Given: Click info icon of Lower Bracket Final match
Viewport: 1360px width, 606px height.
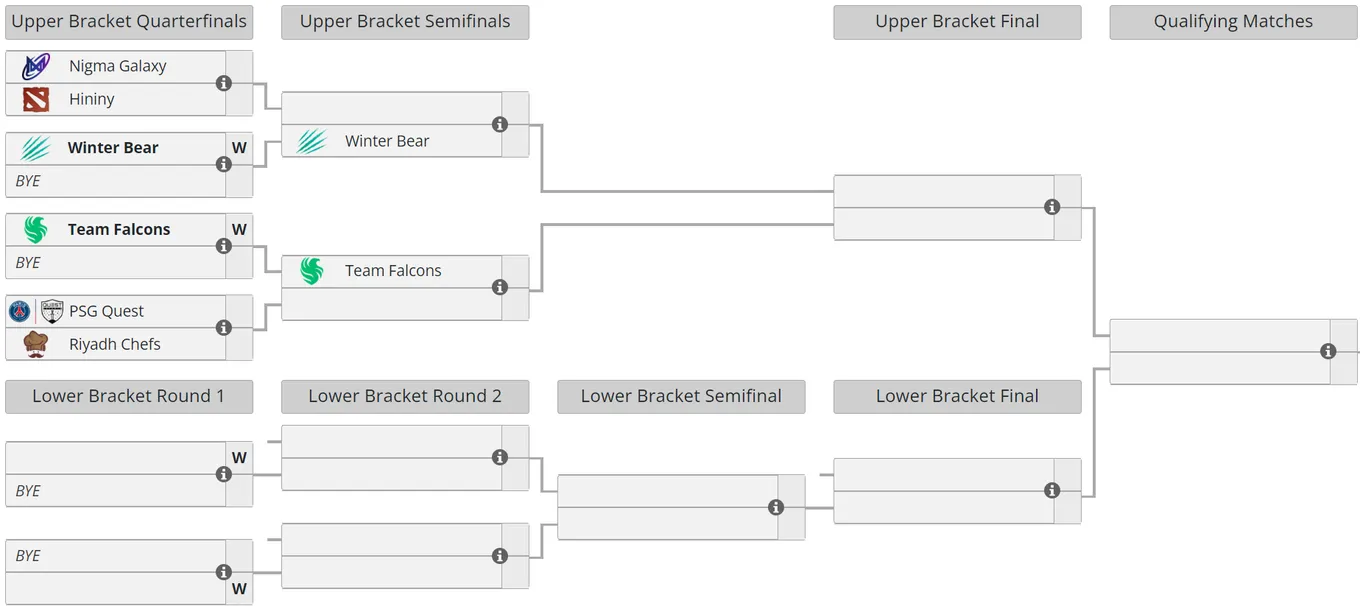Looking at the screenshot, I should click(1052, 490).
